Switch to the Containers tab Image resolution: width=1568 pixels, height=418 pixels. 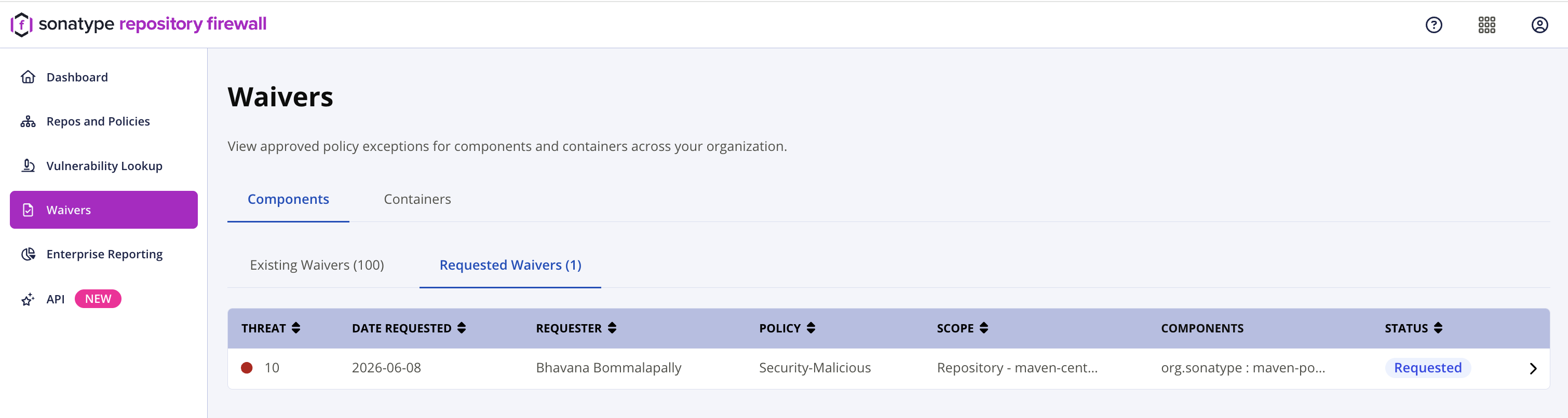tap(417, 199)
